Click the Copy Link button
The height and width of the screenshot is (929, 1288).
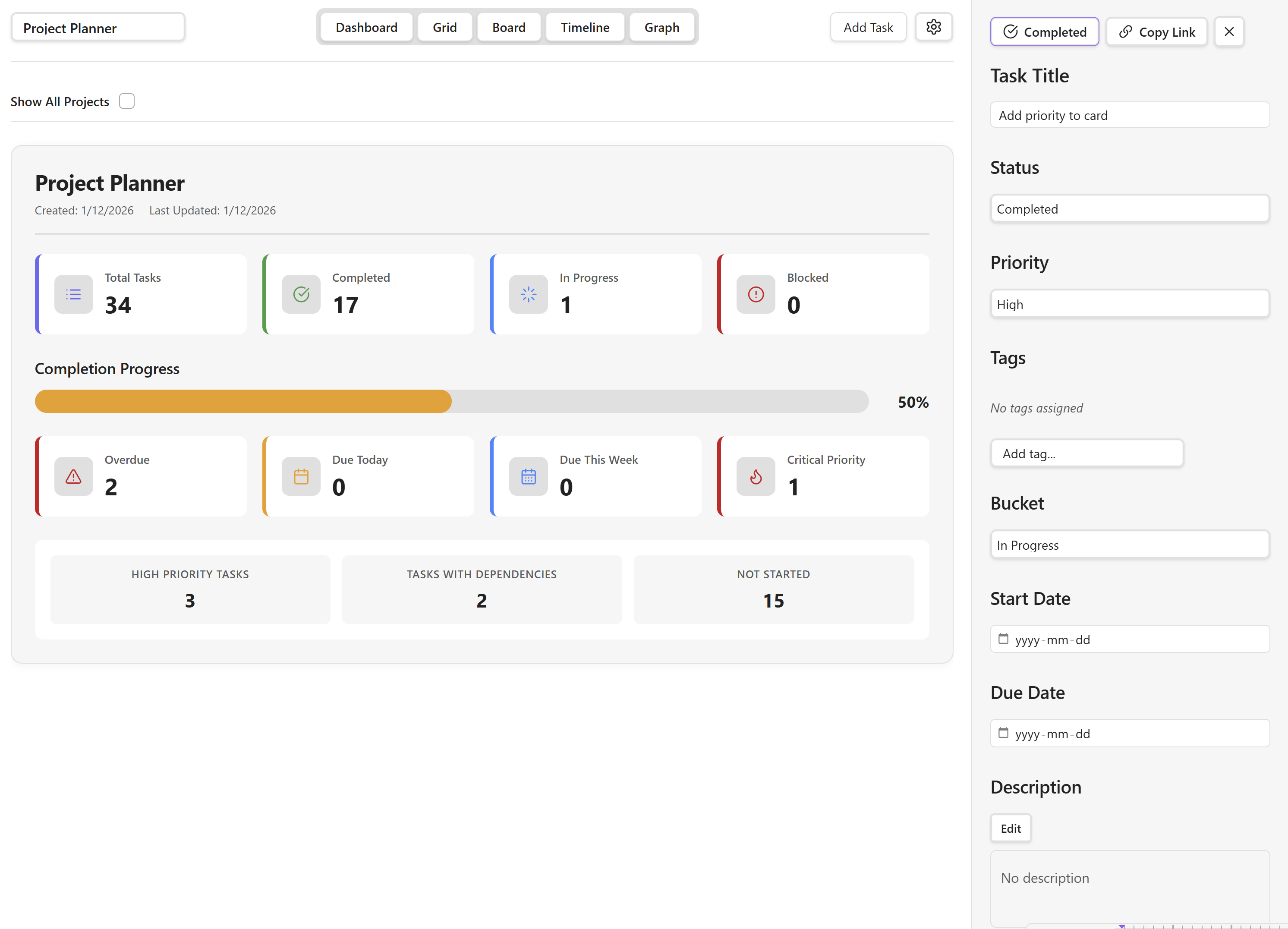click(x=1156, y=32)
